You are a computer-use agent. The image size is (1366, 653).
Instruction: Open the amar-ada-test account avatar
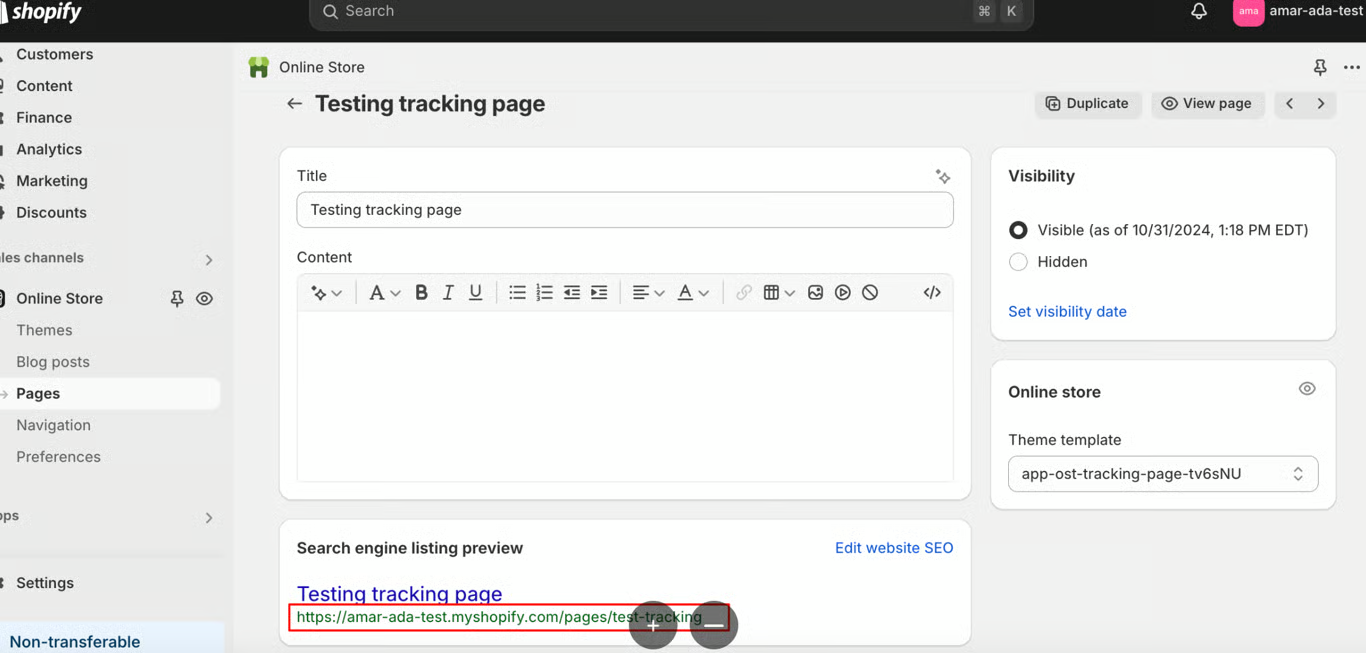1248,12
